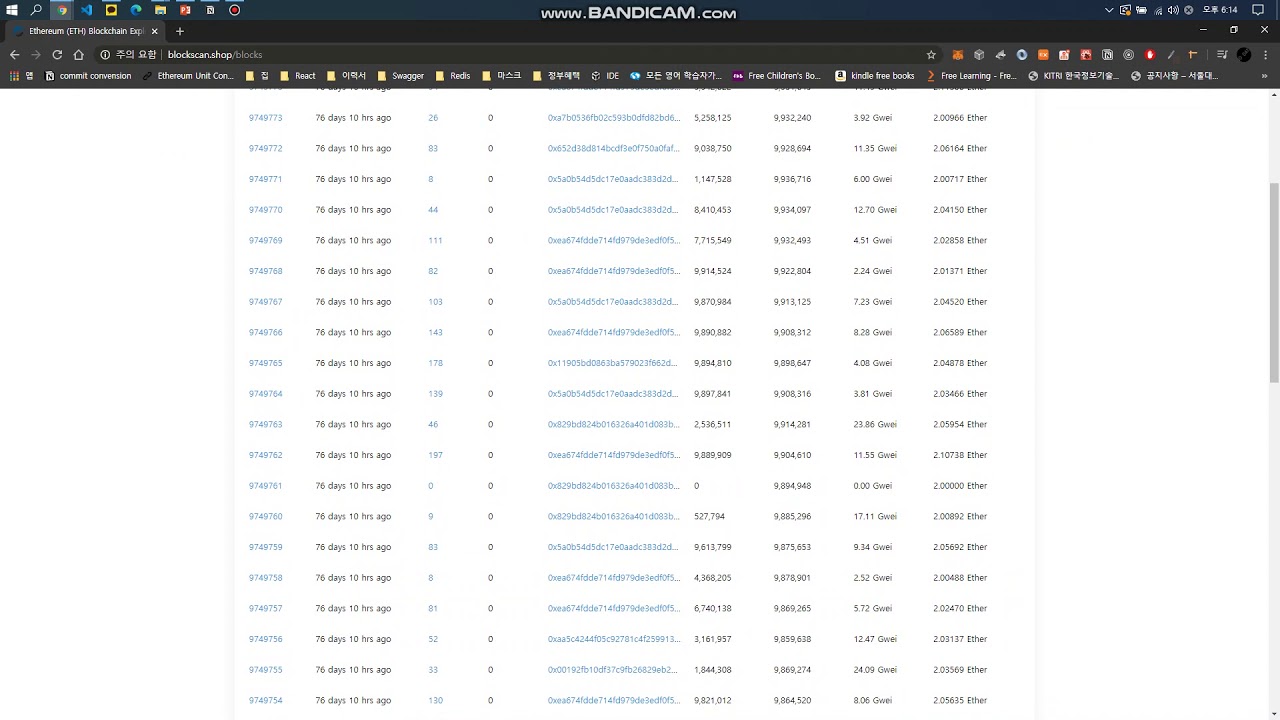The height and width of the screenshot is (720, 1280).
Task: Open a new browser tab
Action: pos(180,31)
